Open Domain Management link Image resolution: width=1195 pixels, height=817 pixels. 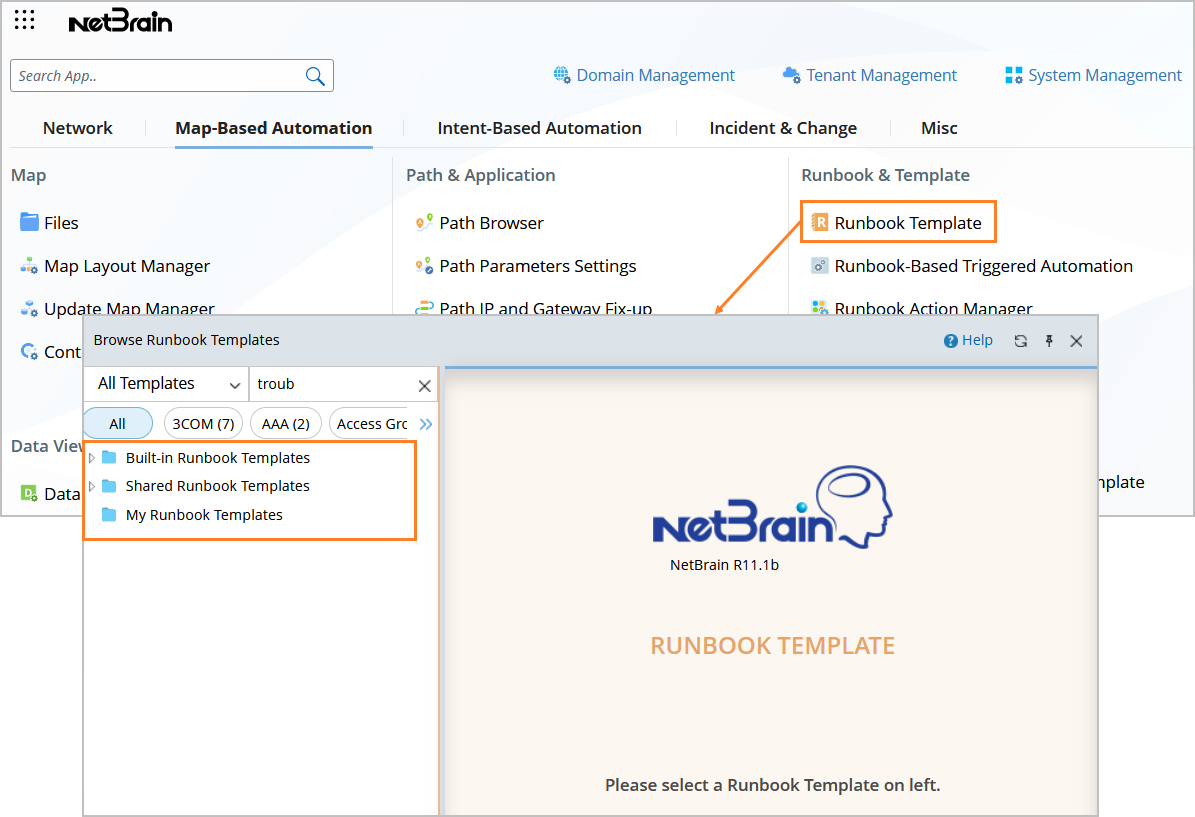[644, 75]
